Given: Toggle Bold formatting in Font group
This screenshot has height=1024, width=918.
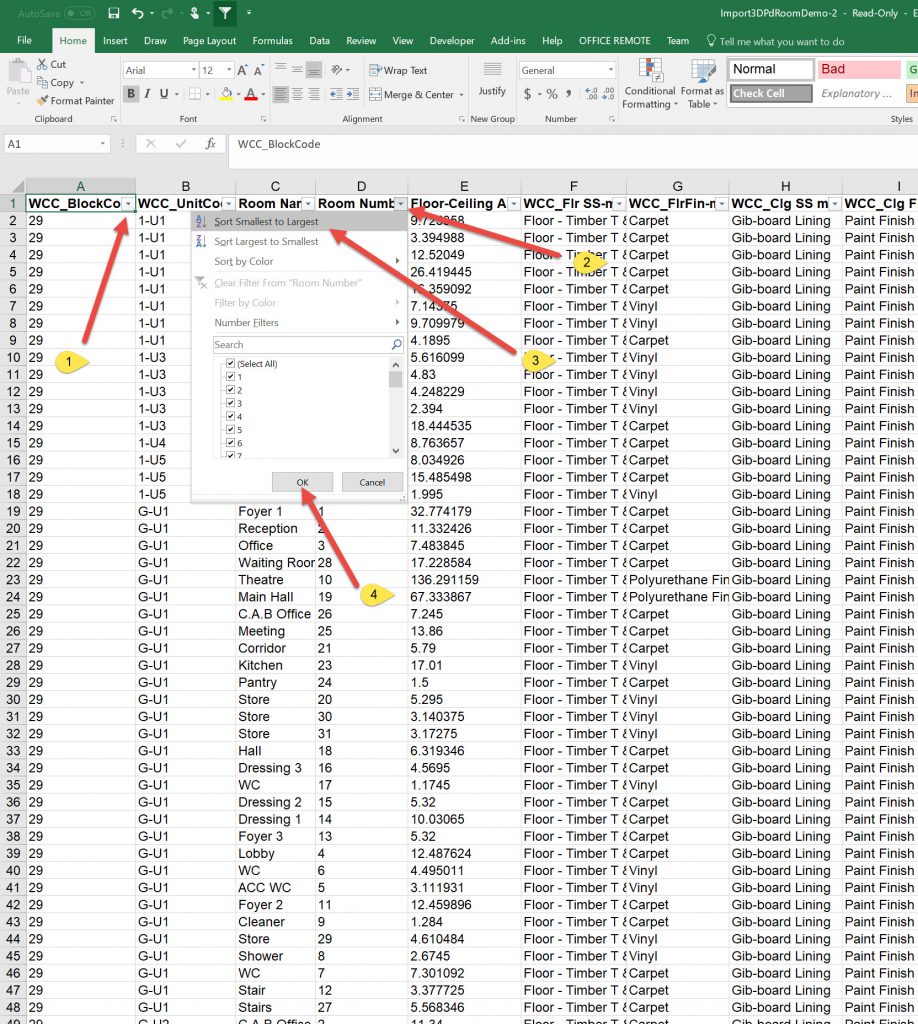Looking at the screenshot, I should (x=132, y=95).
